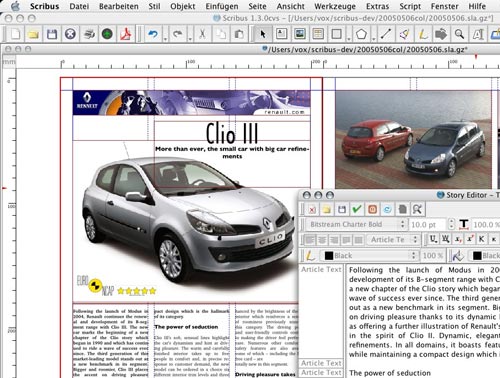Save document with the floppy disk icon

pos(52,34)
